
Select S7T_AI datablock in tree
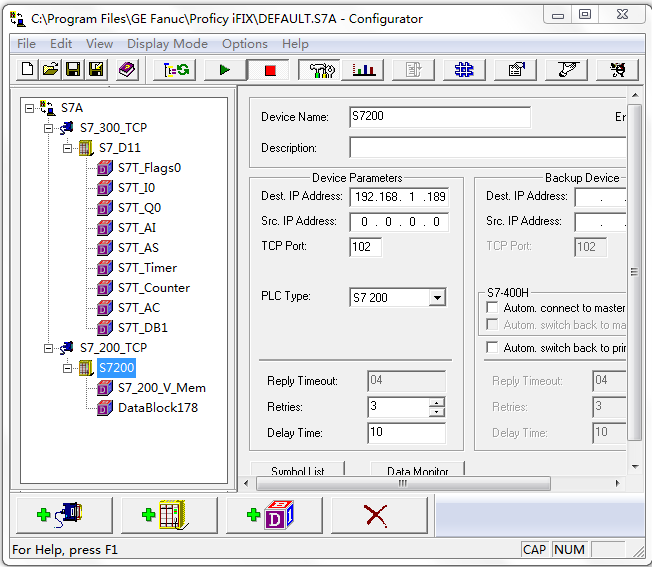137,228
